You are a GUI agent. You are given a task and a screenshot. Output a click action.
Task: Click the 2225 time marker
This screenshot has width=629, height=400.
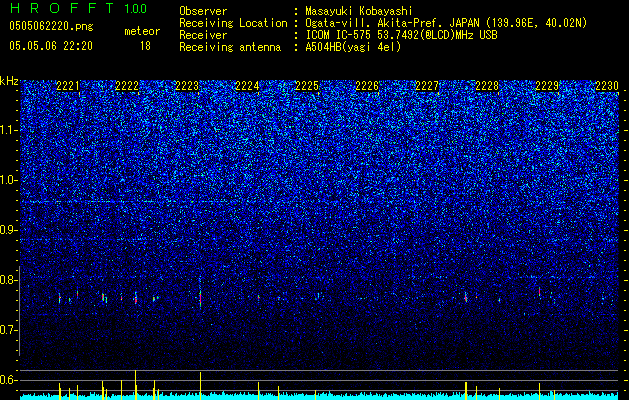(x=307, y=86)
